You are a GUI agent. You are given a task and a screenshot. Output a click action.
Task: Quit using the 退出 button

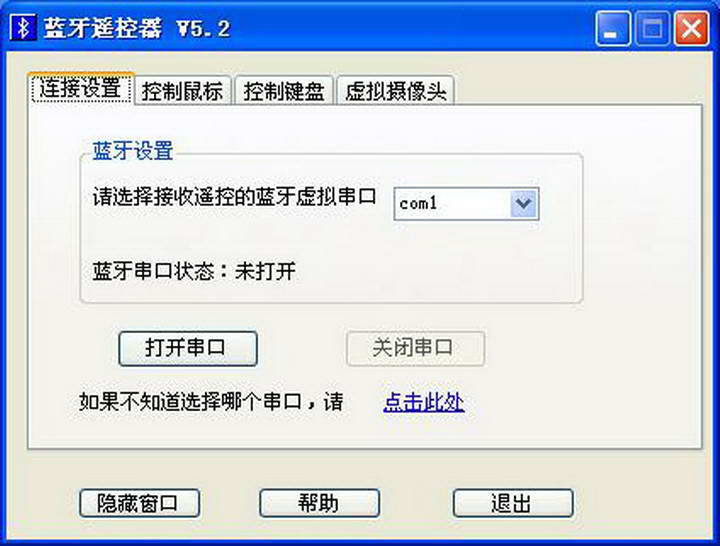point(513,503)
